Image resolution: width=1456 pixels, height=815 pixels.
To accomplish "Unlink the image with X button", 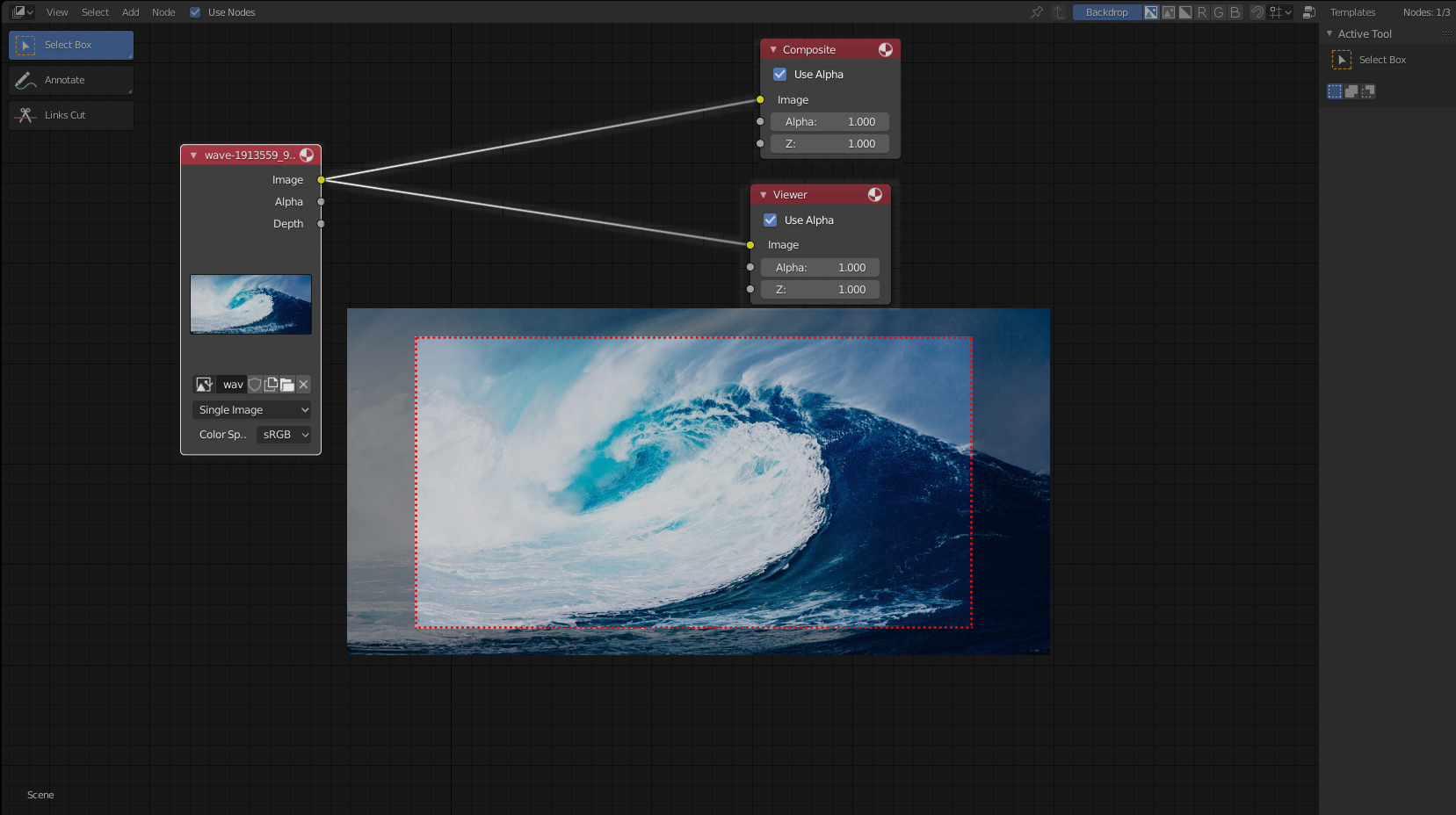I will point(303,385).
